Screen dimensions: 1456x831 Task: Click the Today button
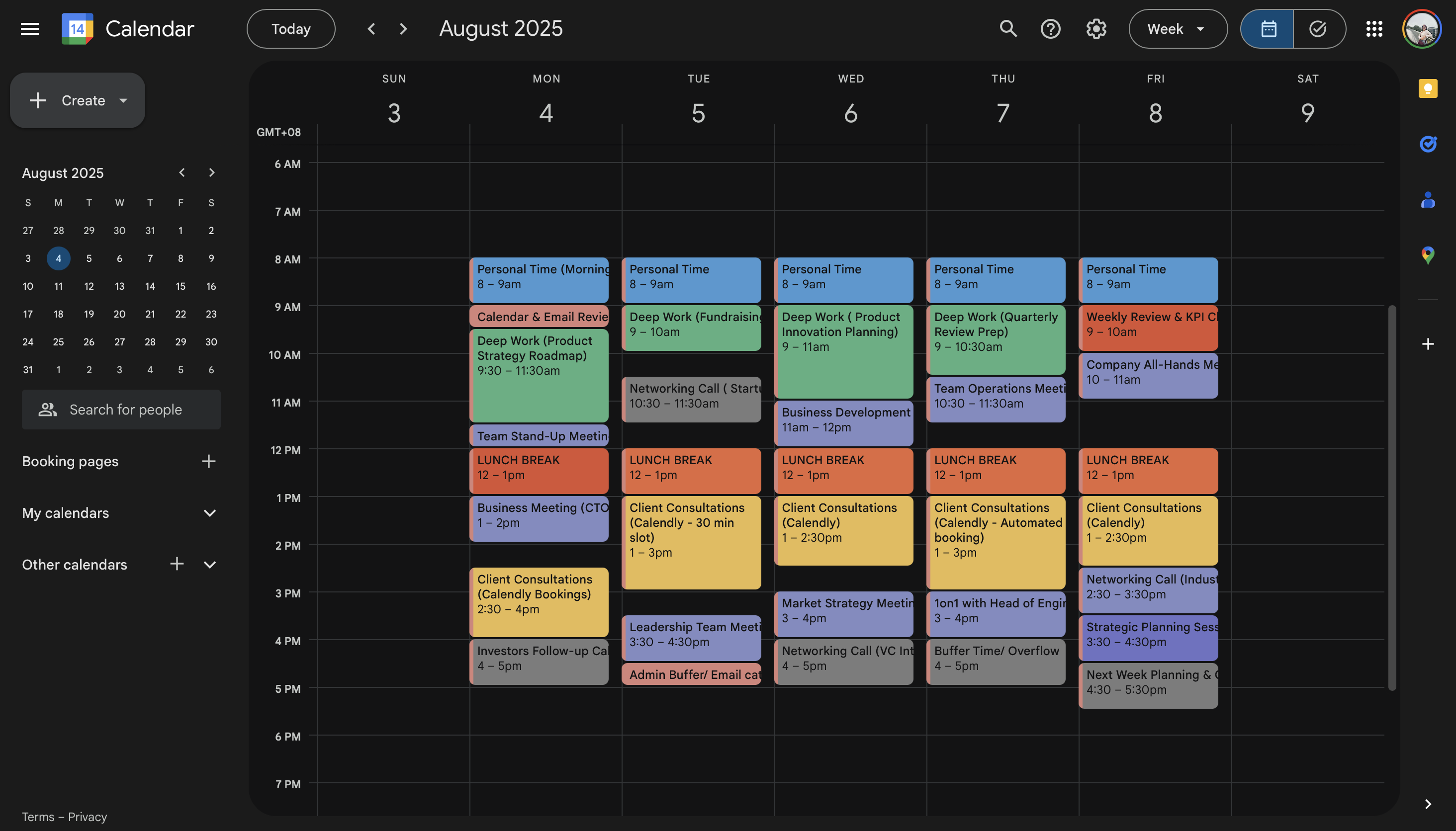tap(290, 28)
